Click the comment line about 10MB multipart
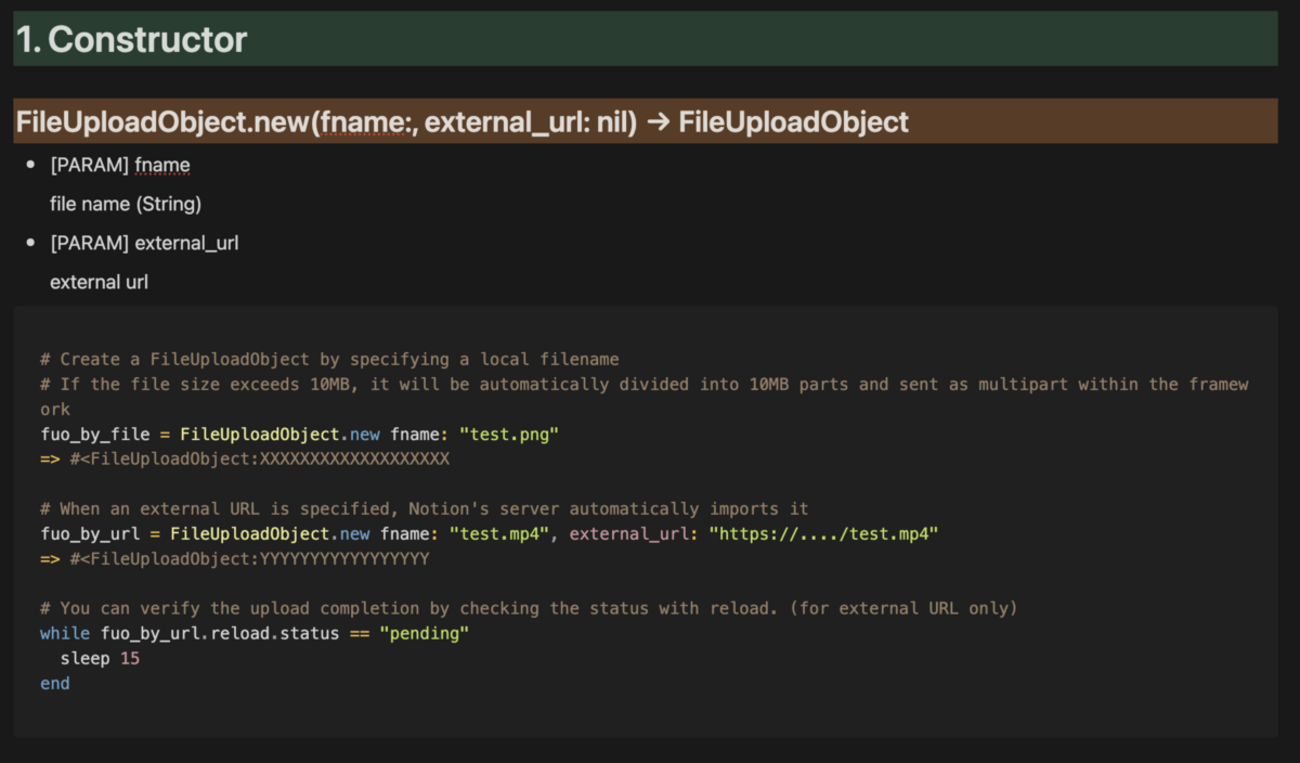This screenshot has width=1300, height=763. (644, 396)
